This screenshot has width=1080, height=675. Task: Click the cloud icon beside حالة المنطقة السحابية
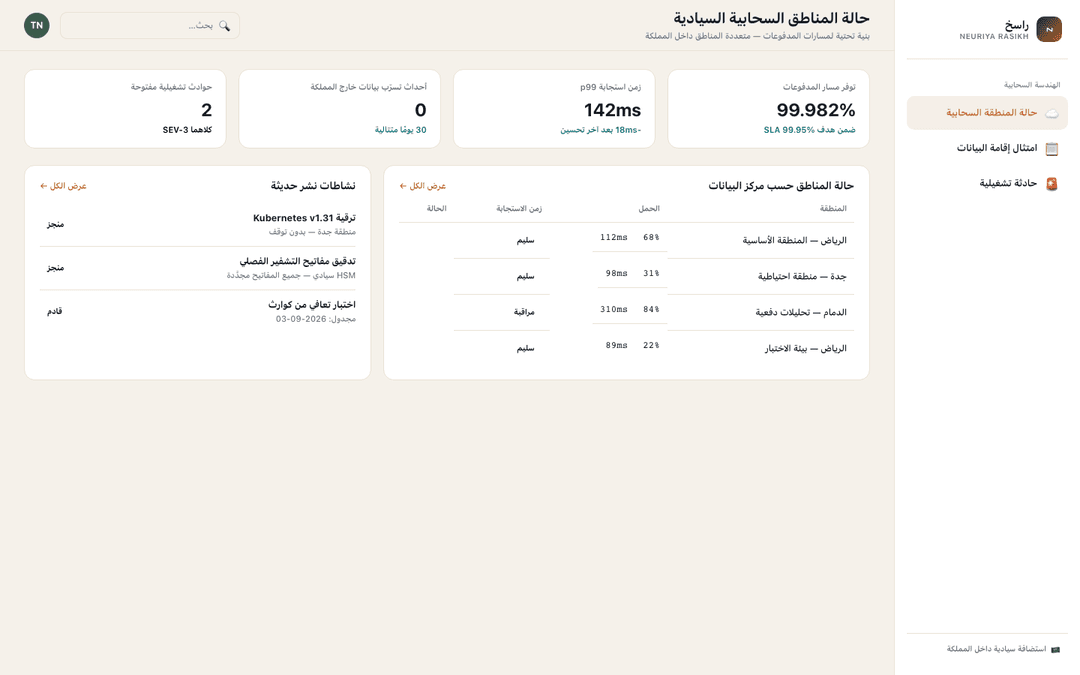click(x=1051, y=113)
